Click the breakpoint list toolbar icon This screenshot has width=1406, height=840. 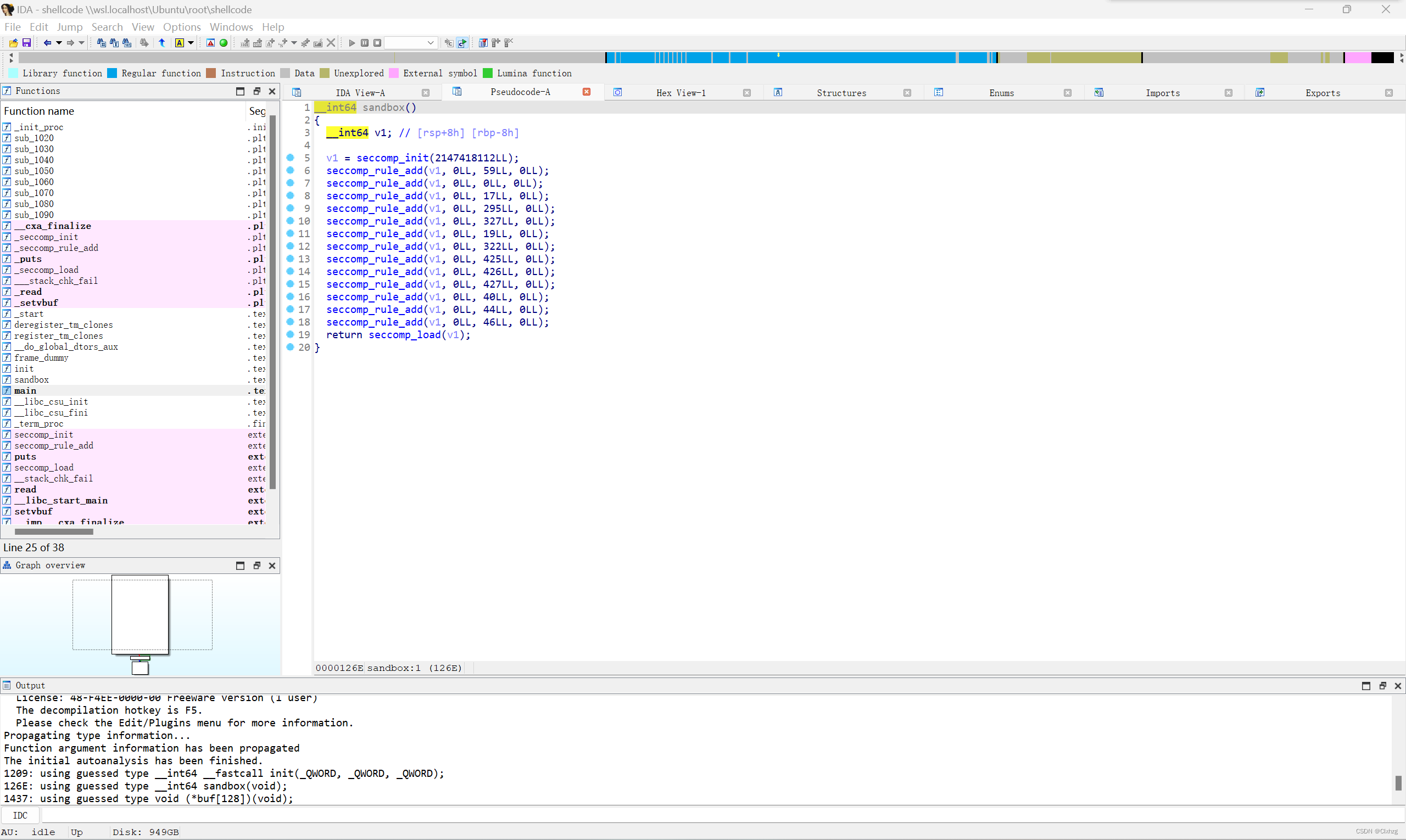click(483, 43)
